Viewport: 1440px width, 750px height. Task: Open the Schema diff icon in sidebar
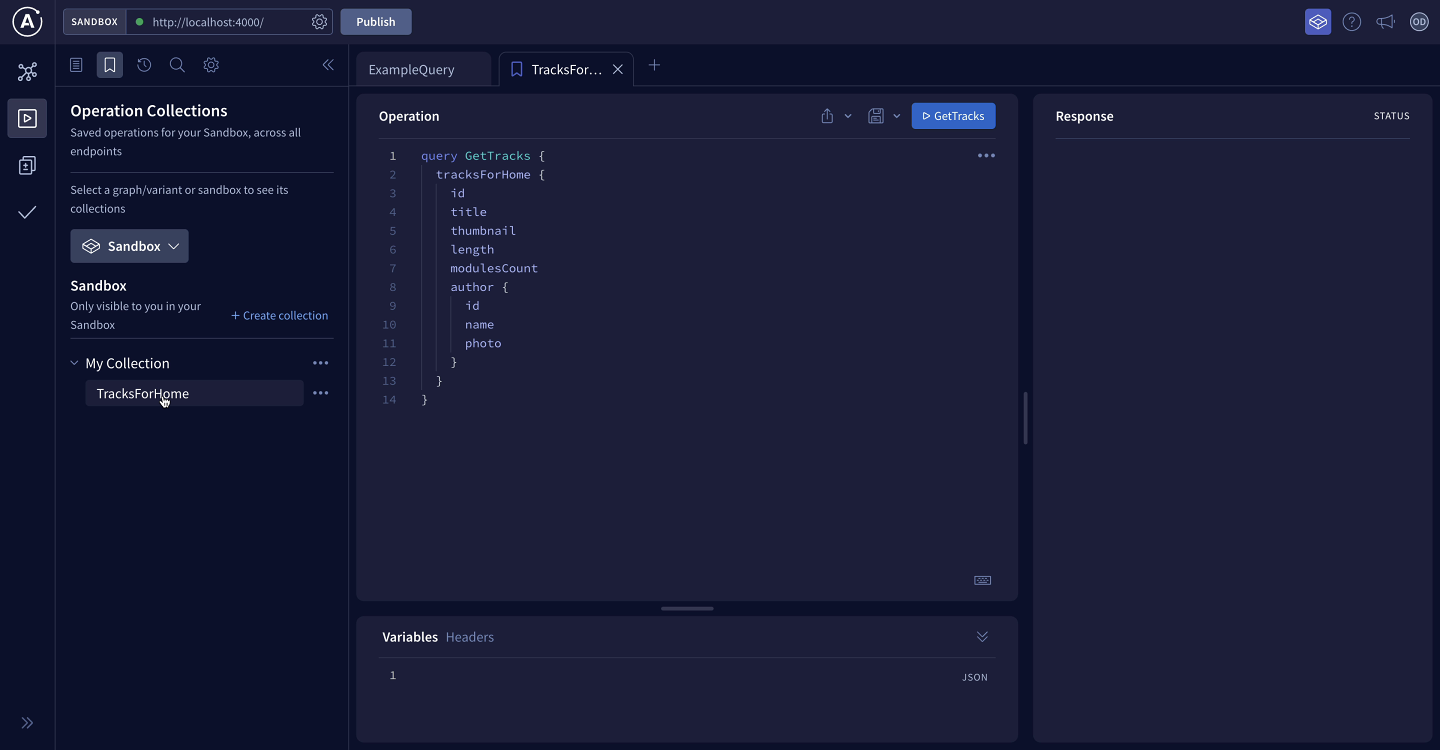27,166
